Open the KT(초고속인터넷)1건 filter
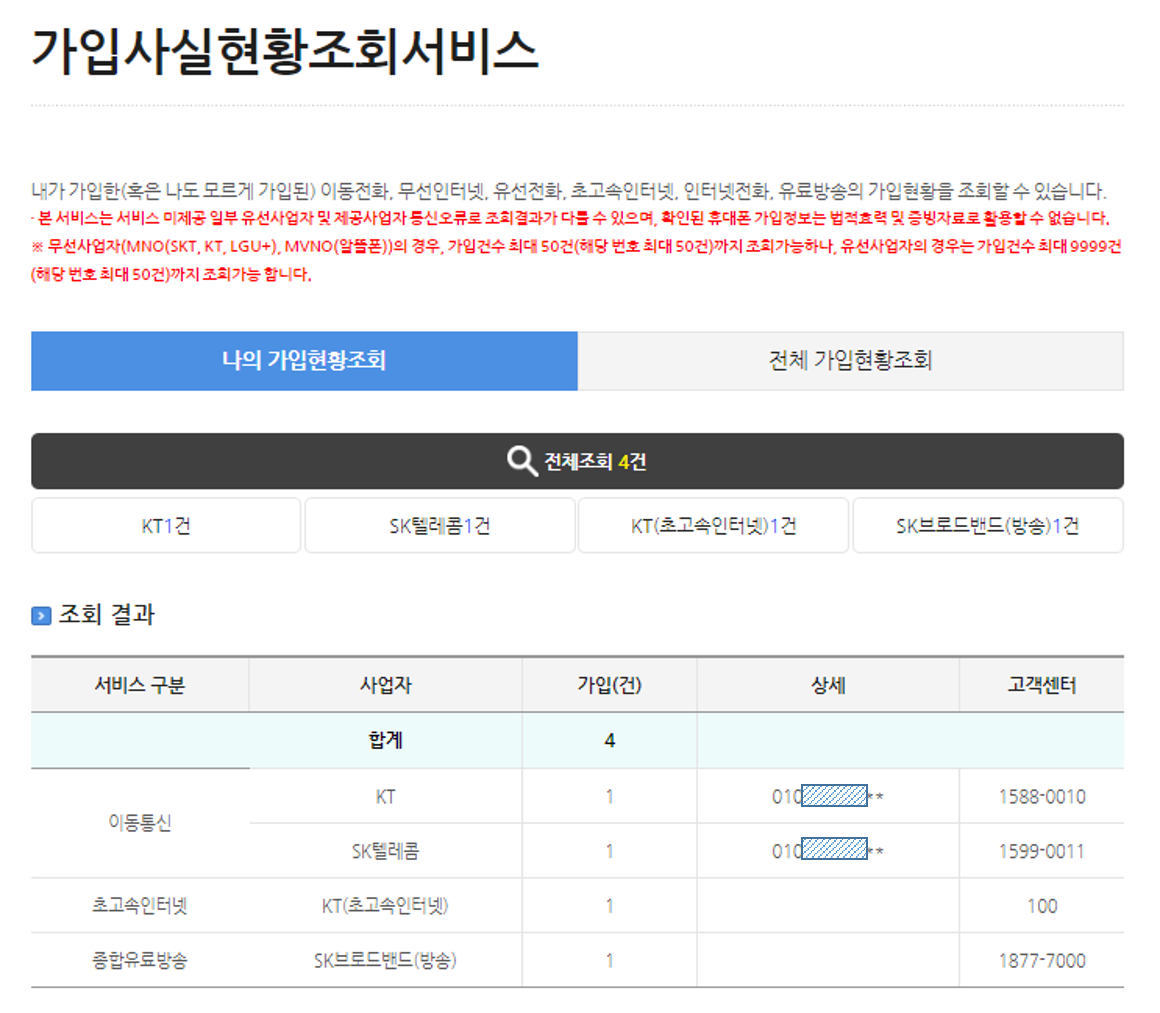The image size is (1160, 1013). [714, 524]
